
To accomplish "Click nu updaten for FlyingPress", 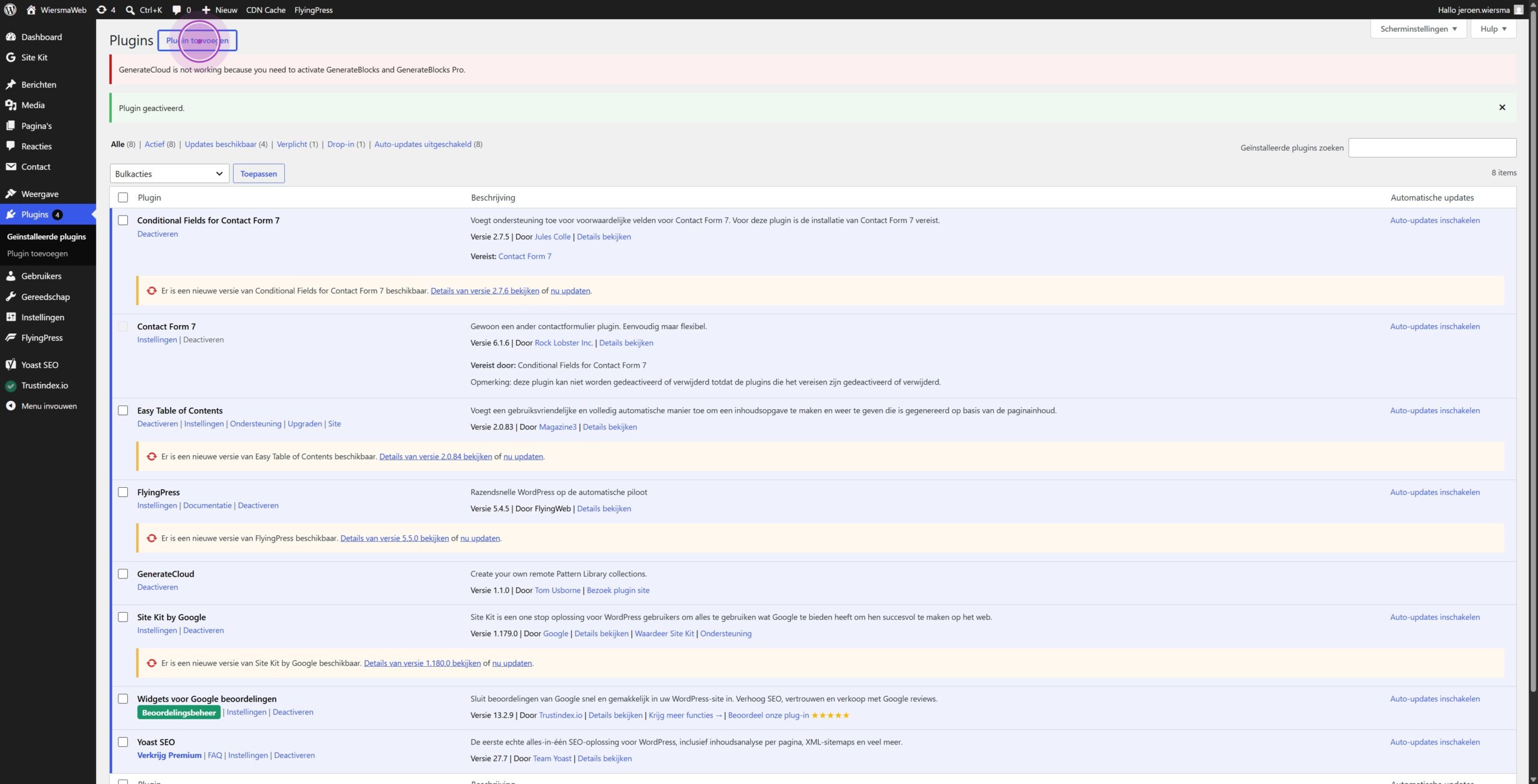I will point(480,538).
